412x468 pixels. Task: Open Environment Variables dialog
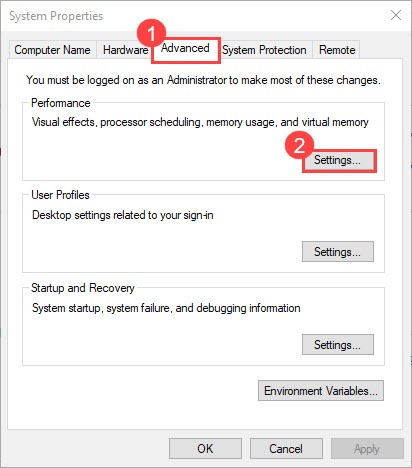tap(321, 391)
